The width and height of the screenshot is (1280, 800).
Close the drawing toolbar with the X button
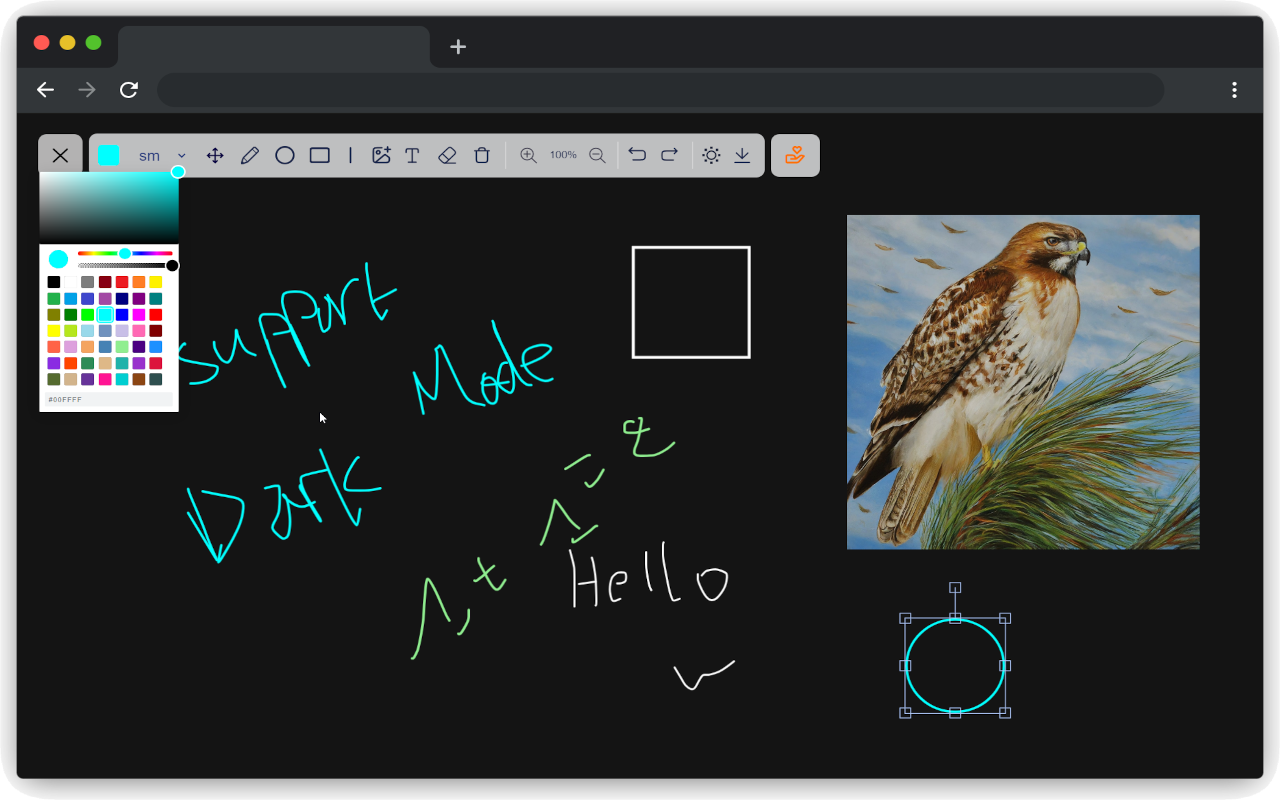point(60,155)
